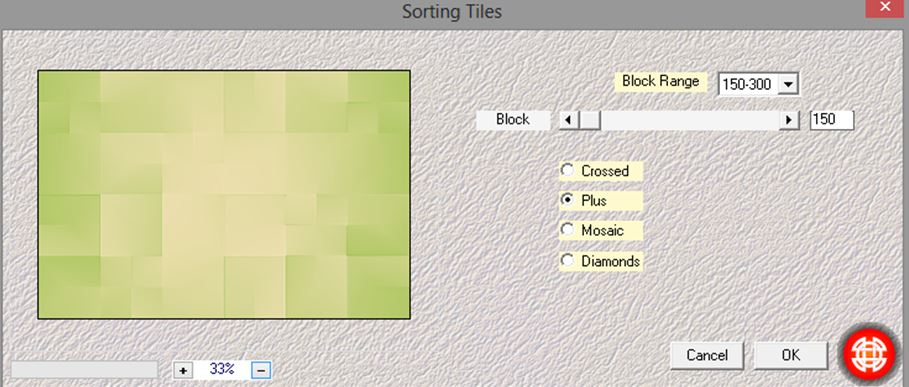This screenshot has height=387, width=909.
Task: Click the green tiled preview image
Action: pyautogui.click(x=224, y=195)
